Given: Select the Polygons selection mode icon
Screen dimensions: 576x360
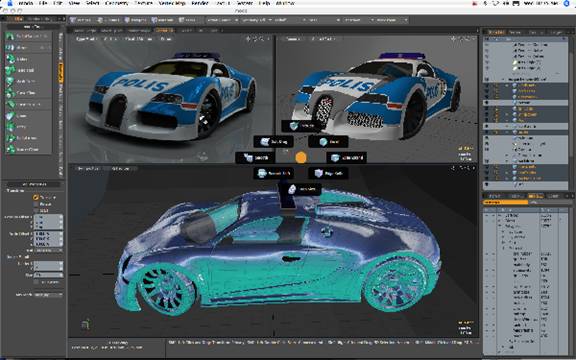Looking at the screenshot, I should click(127, 20).
